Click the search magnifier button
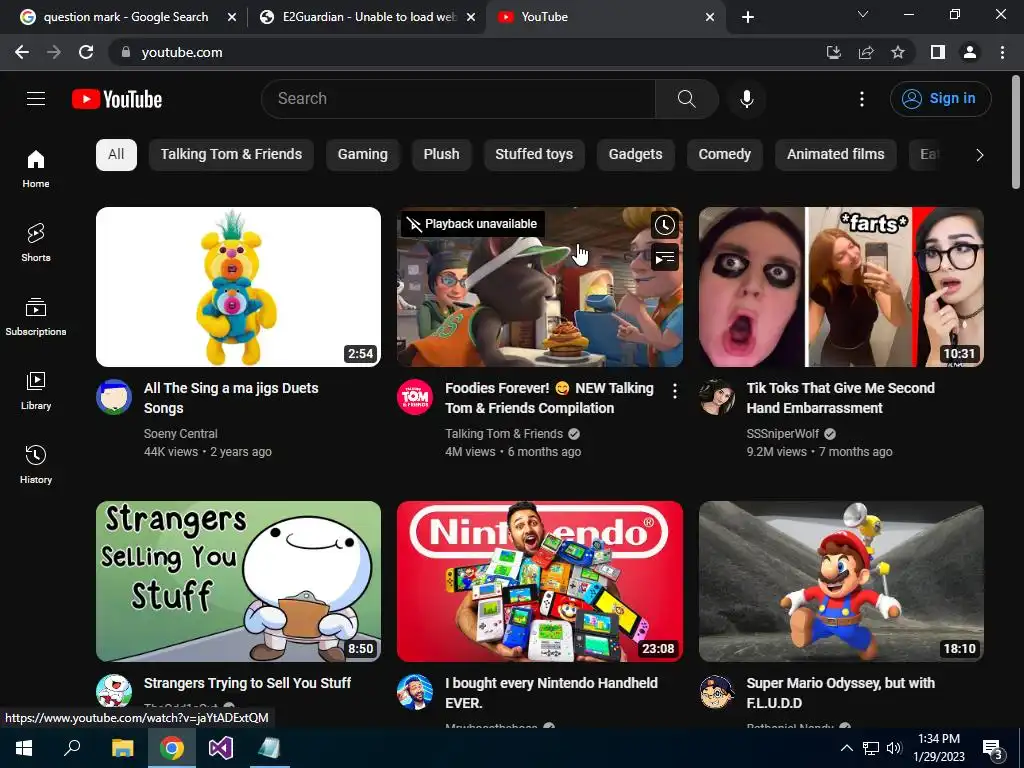The height and width of the screenshot is (768, 1024). tap(686, 99)
